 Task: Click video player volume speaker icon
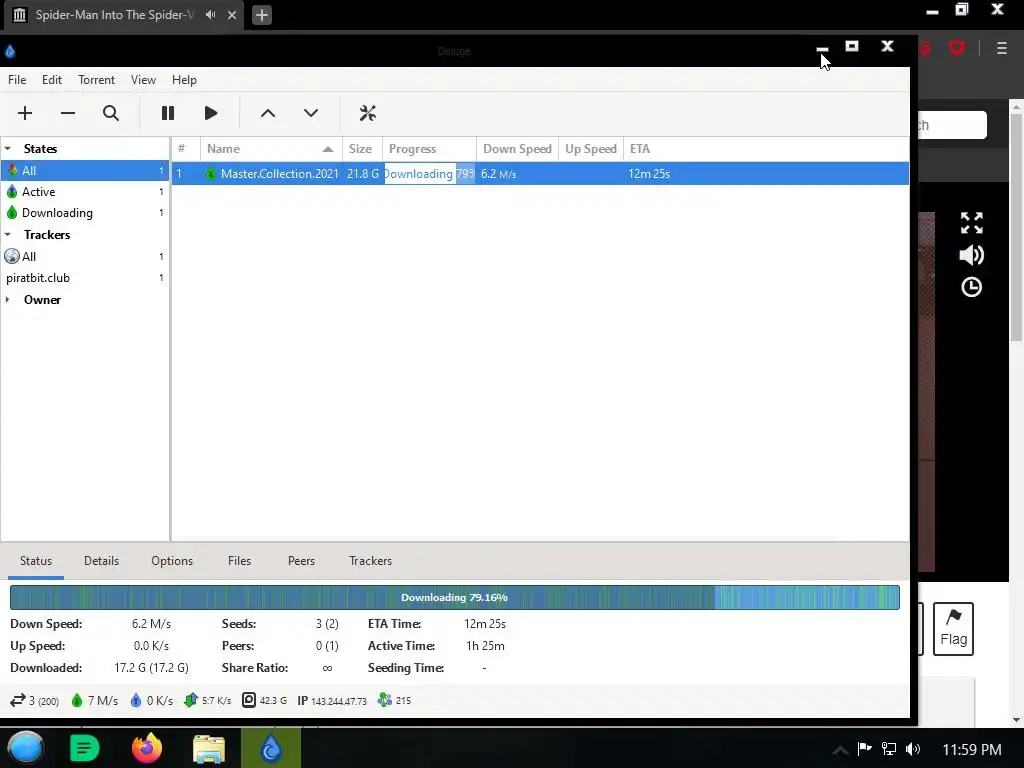972,255
